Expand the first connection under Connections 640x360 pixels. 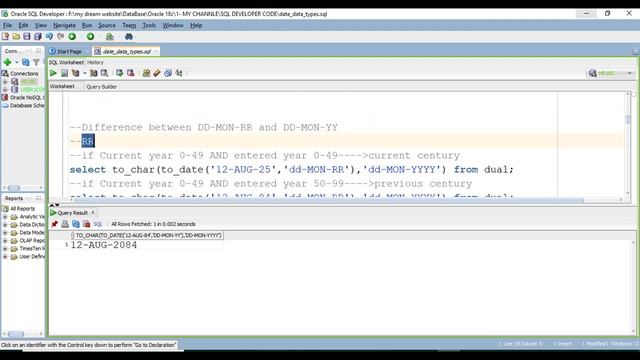tap(5, 82)
